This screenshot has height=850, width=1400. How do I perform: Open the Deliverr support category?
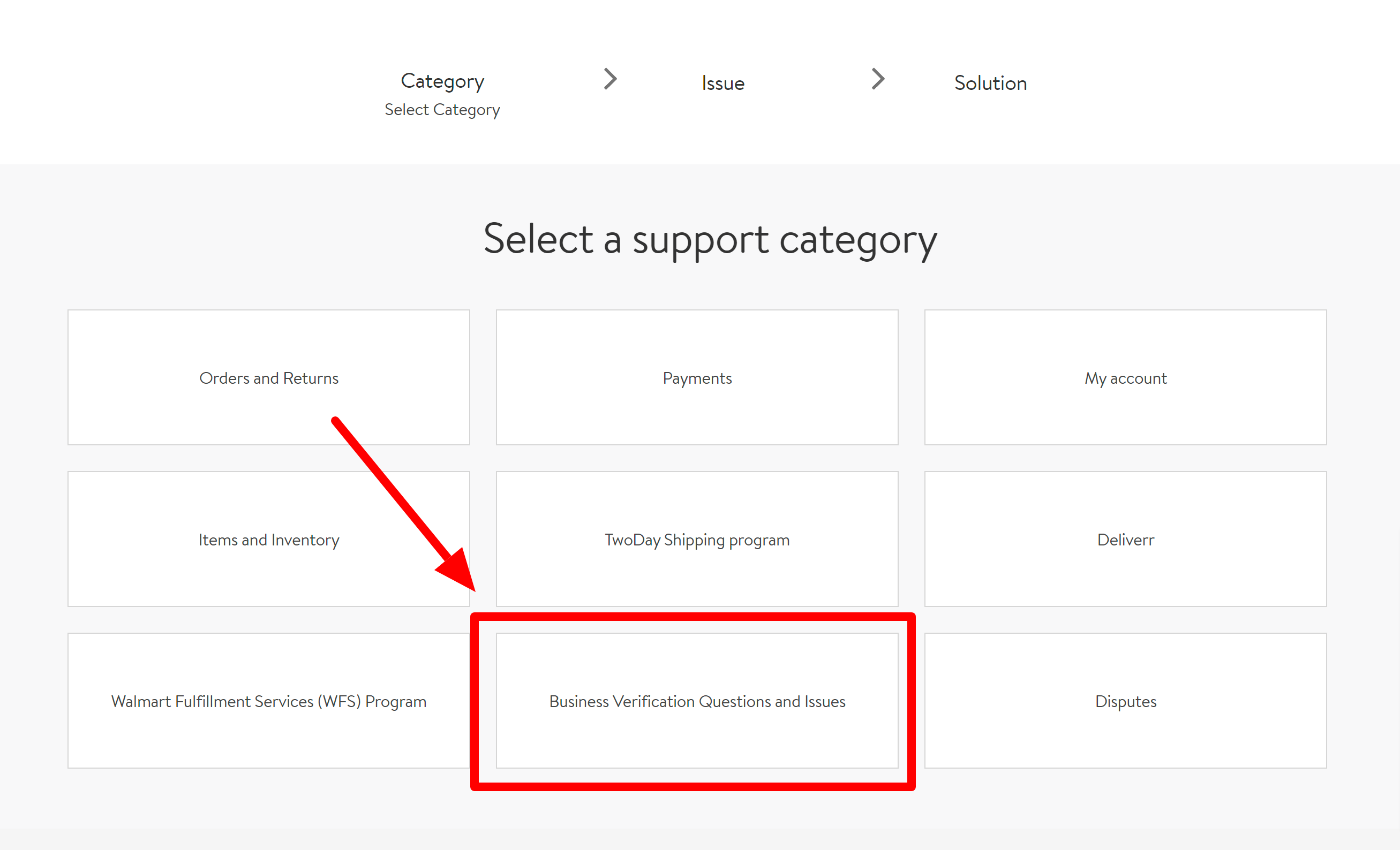pos(1125,539)
